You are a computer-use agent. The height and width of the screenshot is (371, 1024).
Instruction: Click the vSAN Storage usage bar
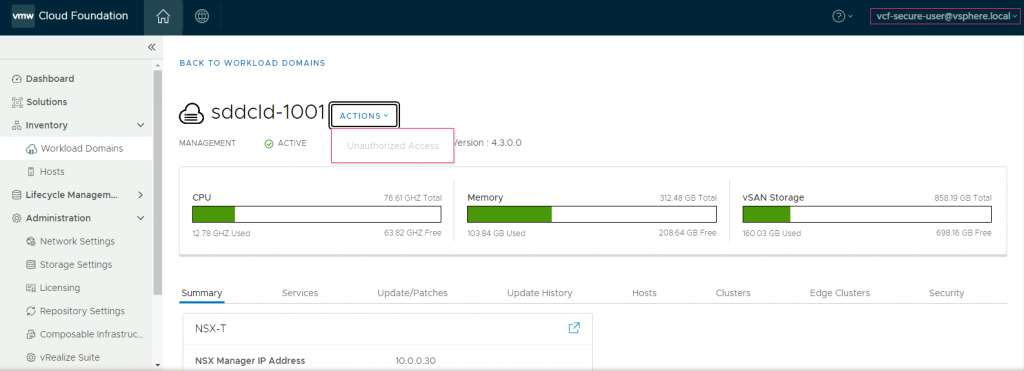867,214
